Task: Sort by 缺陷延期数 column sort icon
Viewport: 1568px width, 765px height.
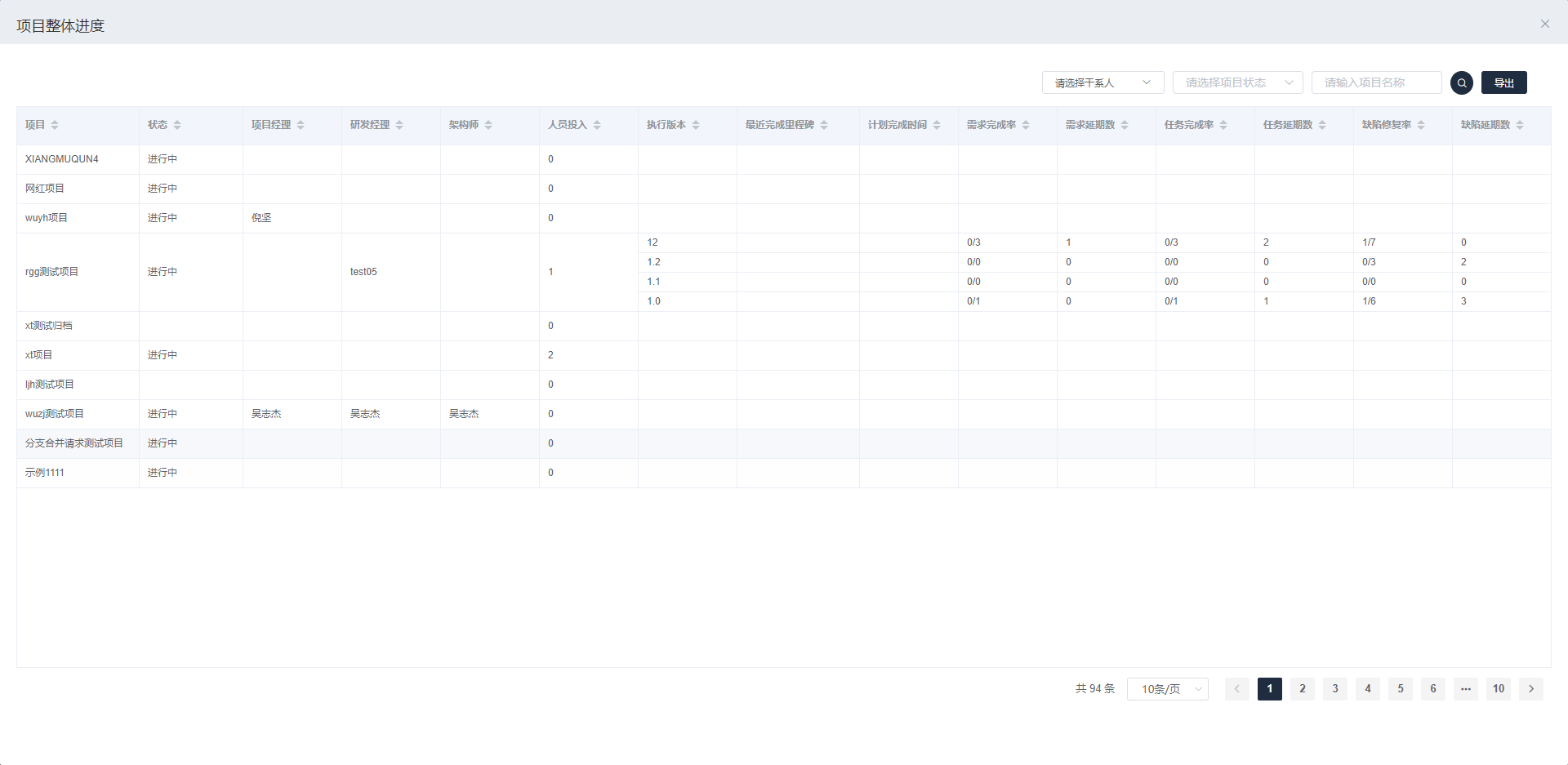Action: point(1520,125)
